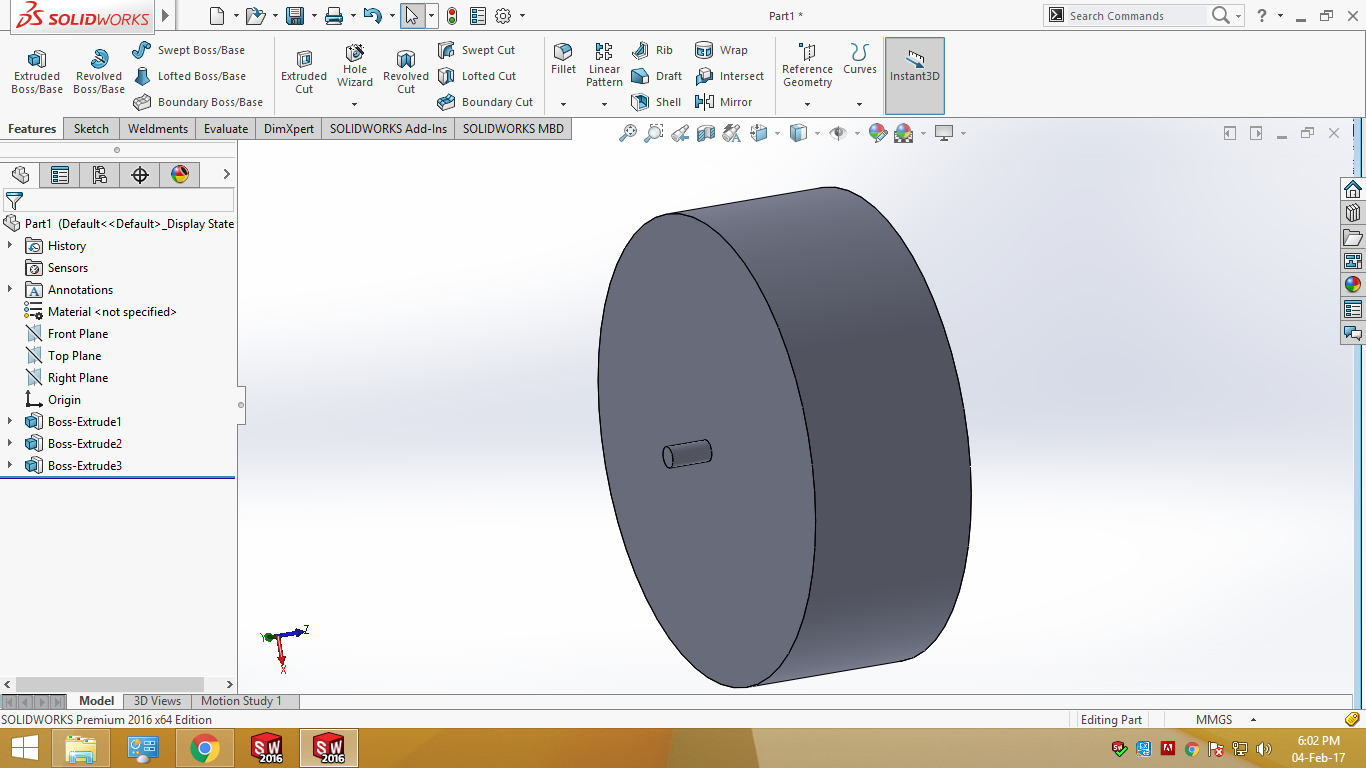Switch to the PropertyManager tab
The width and height of the screenshot is (1366, 768).
tap(60, 175)
